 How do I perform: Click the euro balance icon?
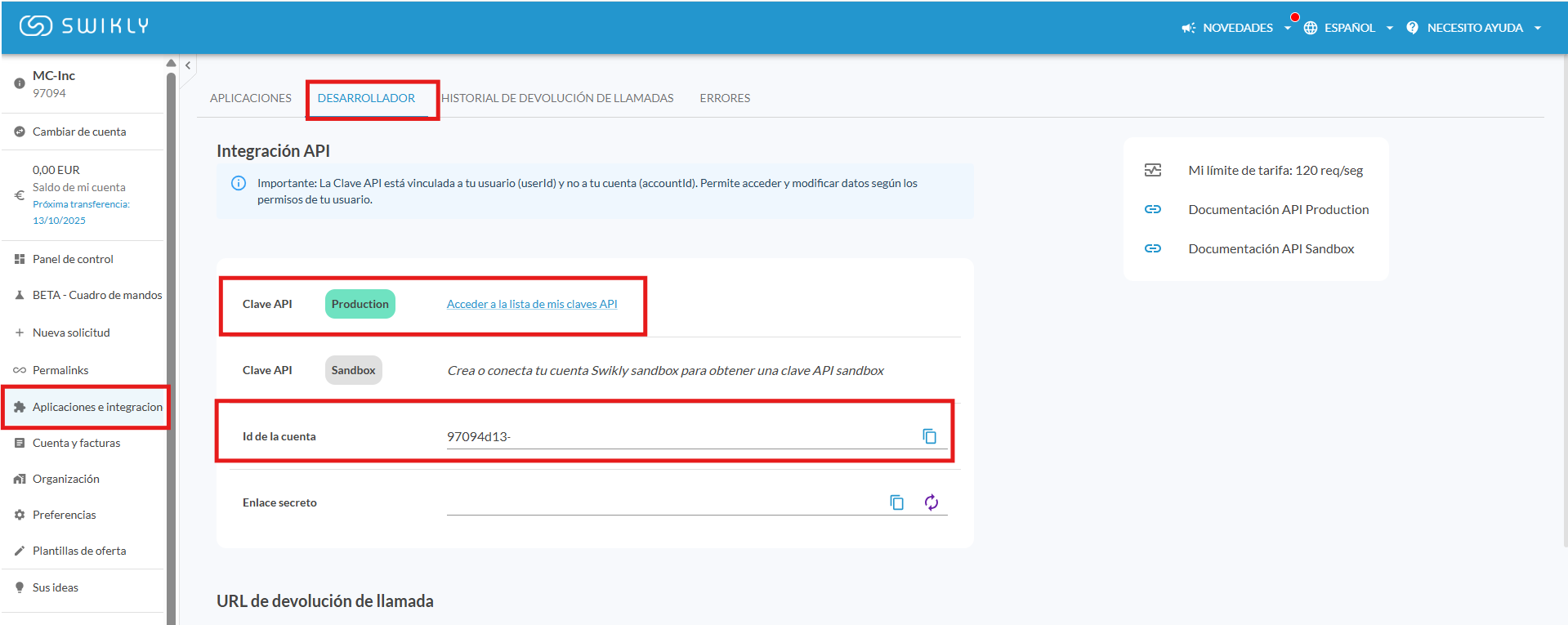[x=20, y=195]
